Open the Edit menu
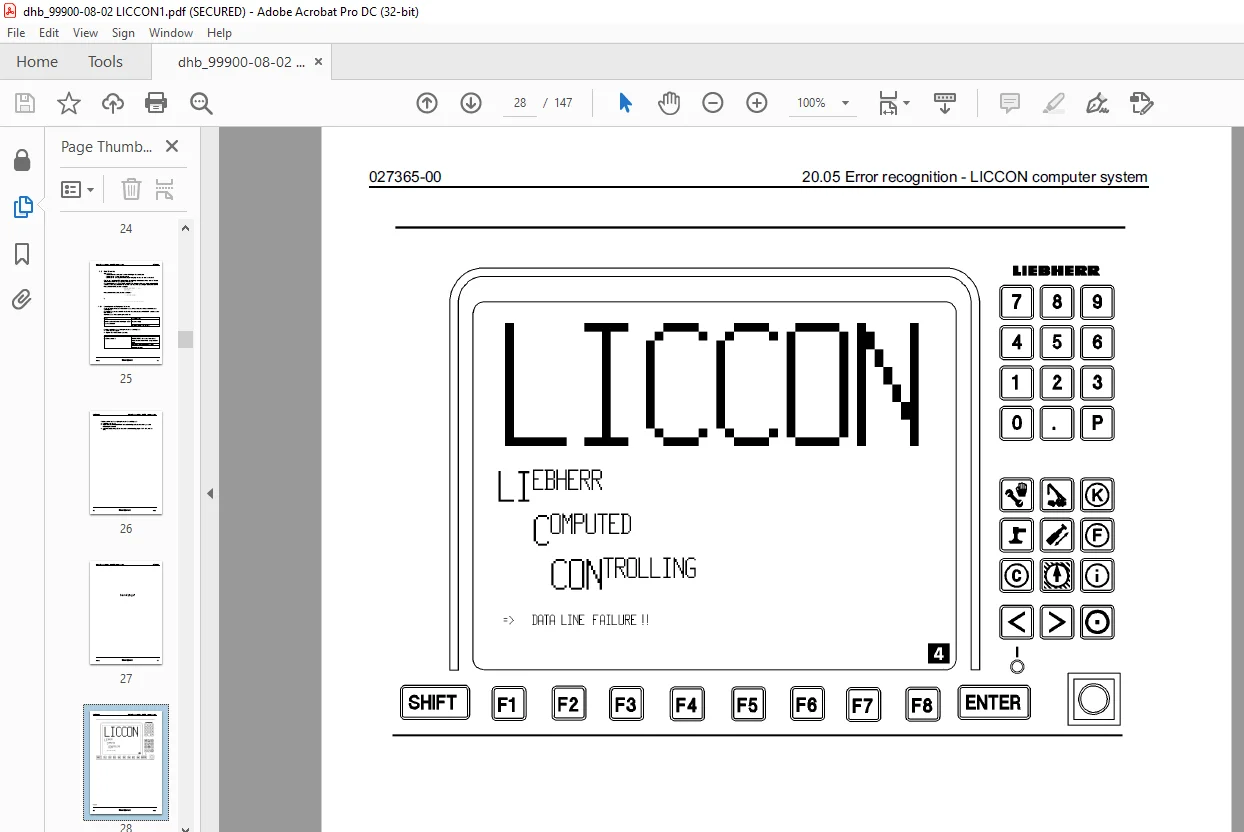 49,33
